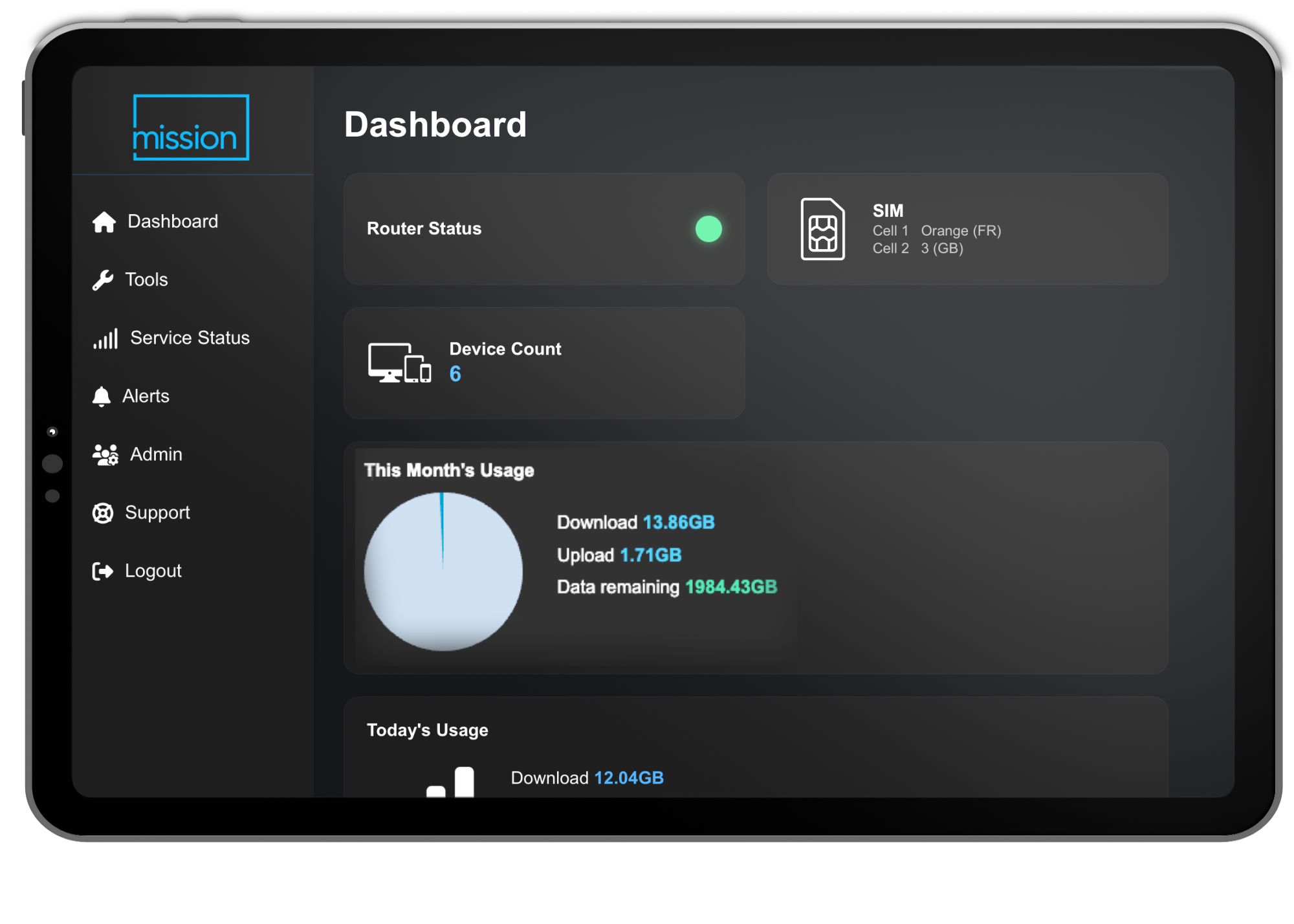Image resolution: width=1294 pixels, height=924 pixels.
Task: Click the Router Status label
Action: pos(424,229)
